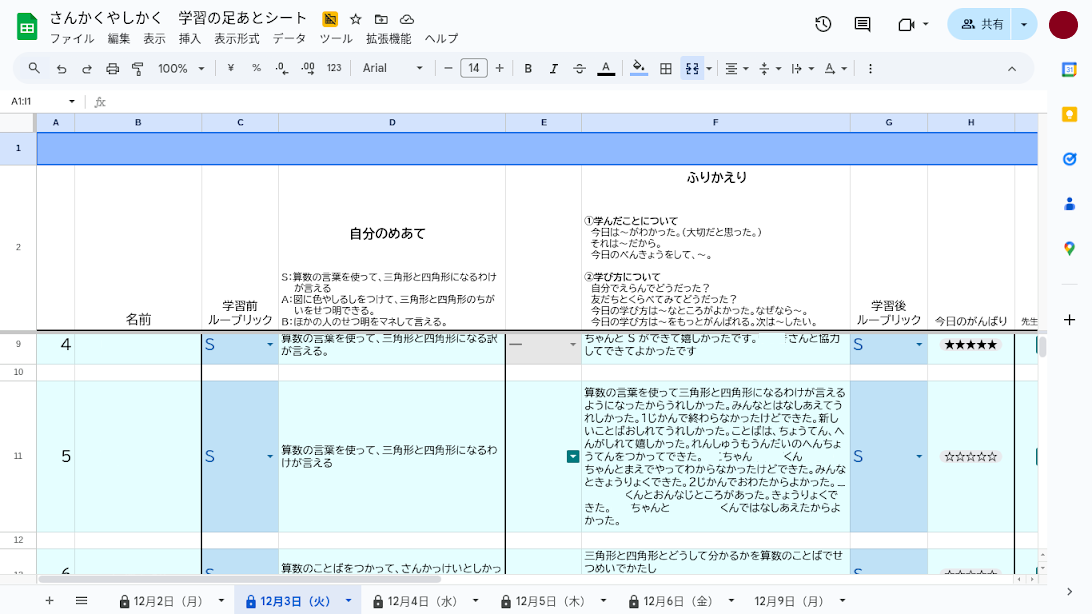This screenshot has width=1092, height=614.
Task: Click the merge cells icon
Action: (691, 68)
